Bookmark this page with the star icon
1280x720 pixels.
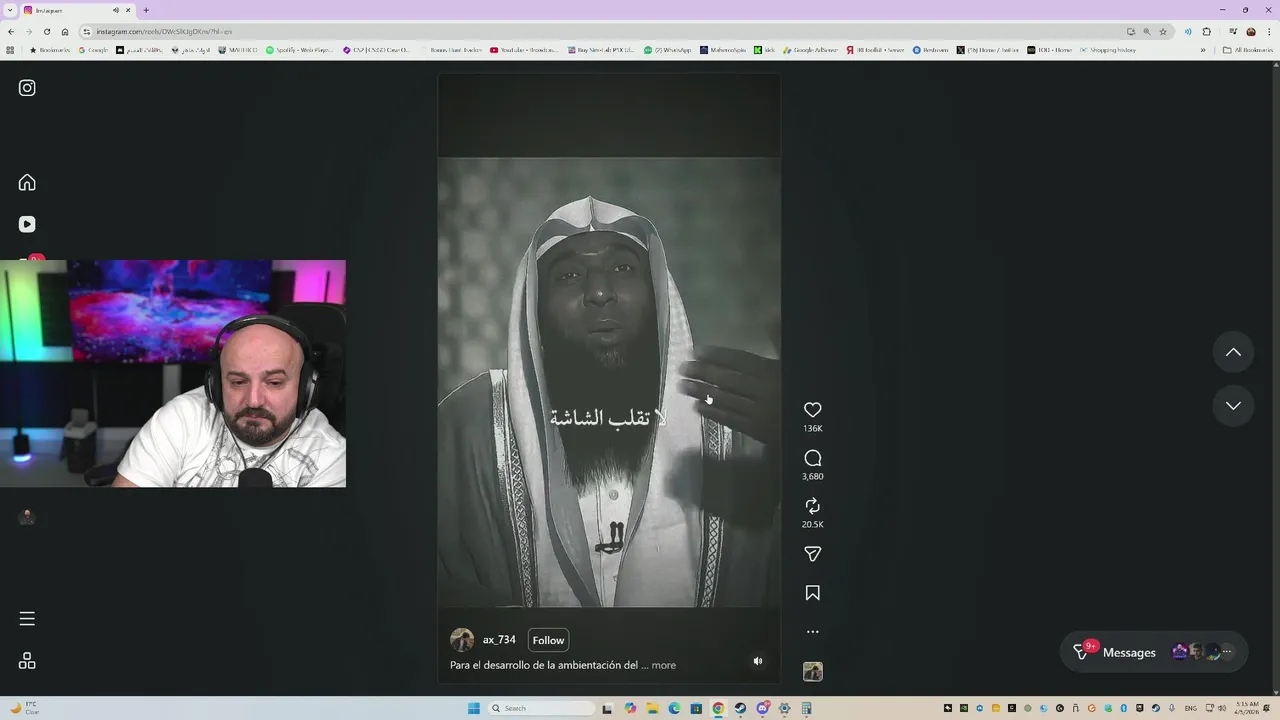coord(1163,31)
